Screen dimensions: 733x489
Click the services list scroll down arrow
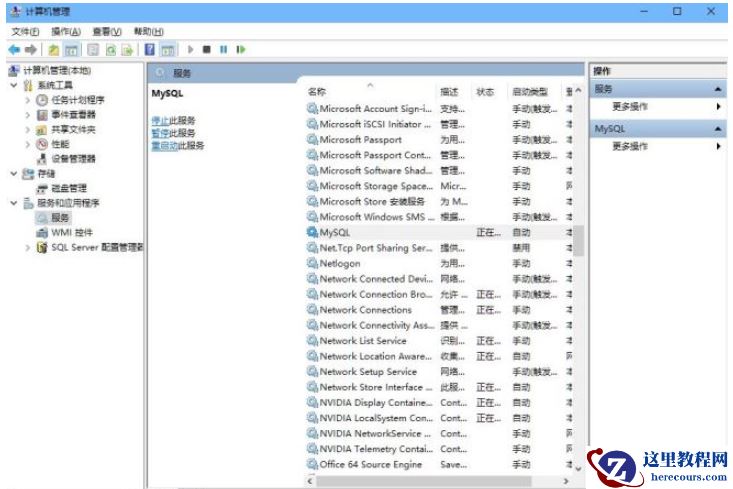(579, 469)
